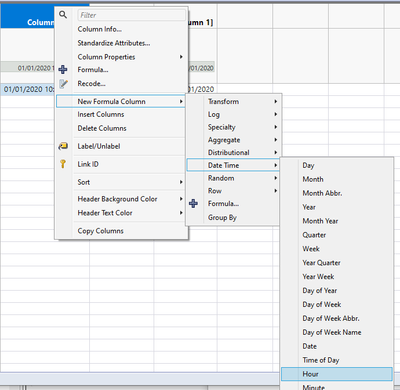Select the highlighted Hour option
The width and height of the screenshot is (400, 390).
tap(337, 374)
